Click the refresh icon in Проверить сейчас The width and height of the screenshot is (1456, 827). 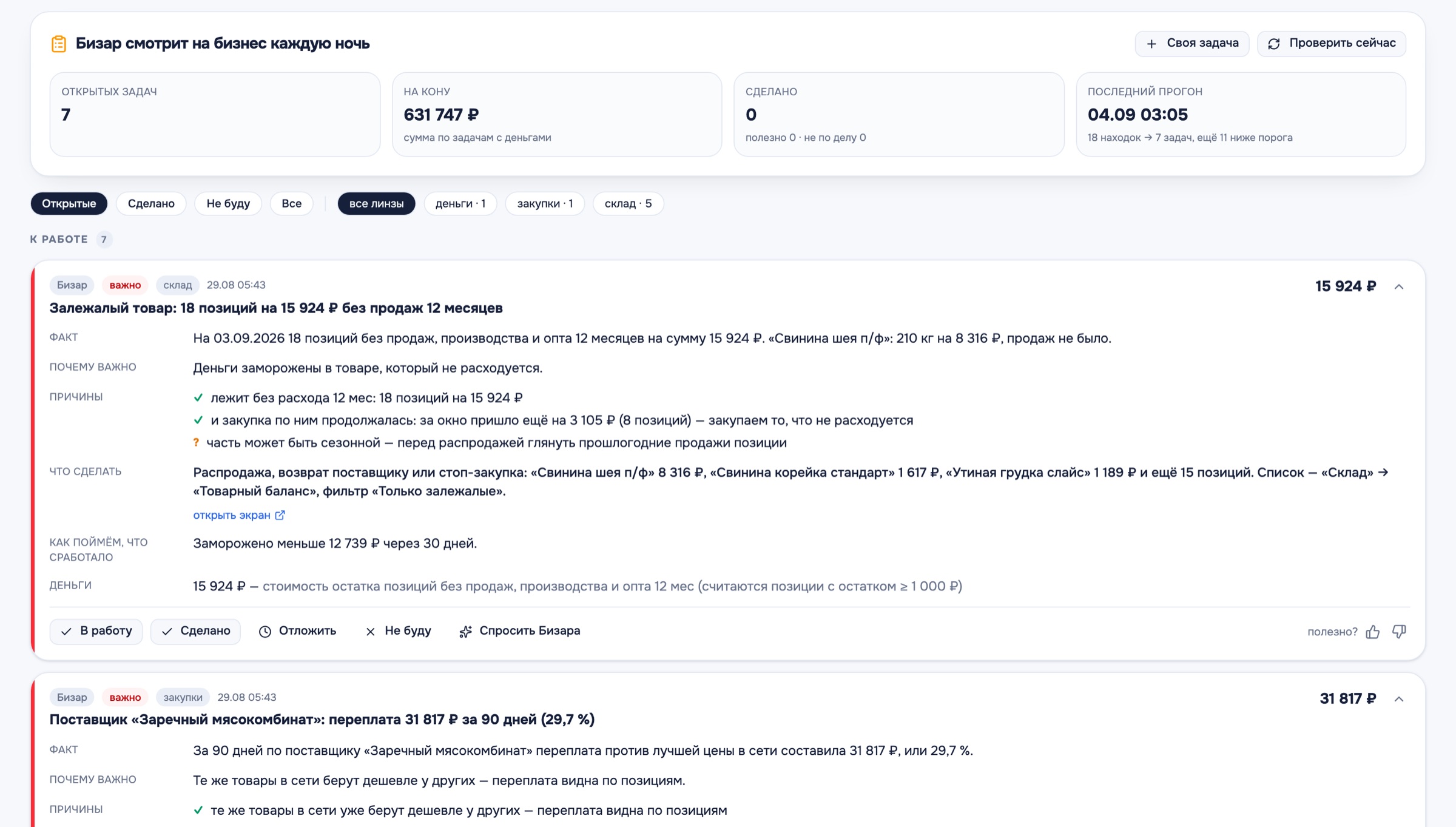pyautogui.click(x=1274, y=44)
